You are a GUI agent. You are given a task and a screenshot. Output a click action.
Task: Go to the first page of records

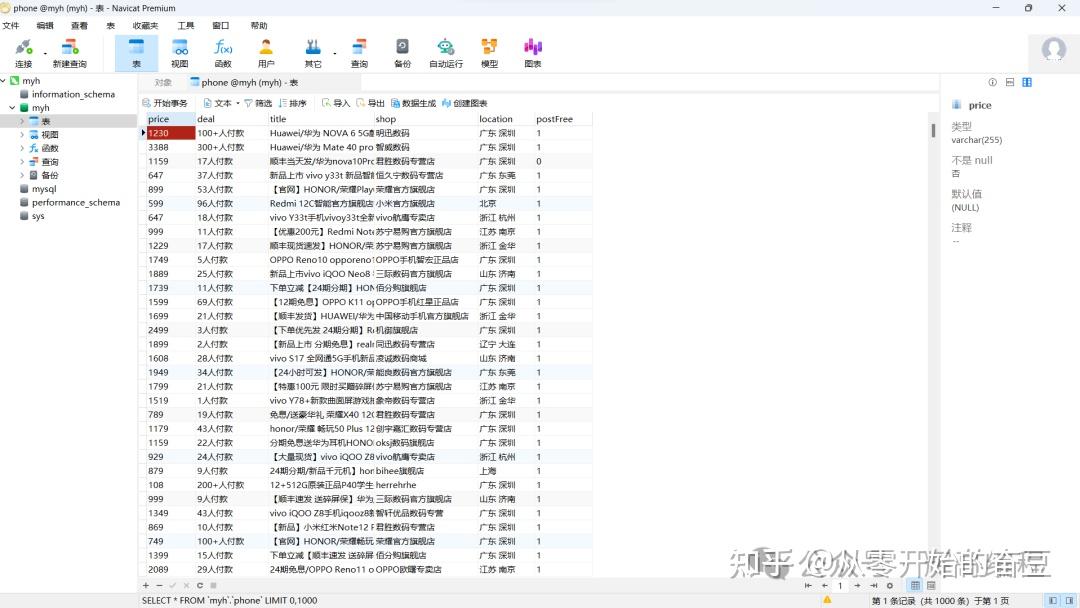tap(808, 585)
